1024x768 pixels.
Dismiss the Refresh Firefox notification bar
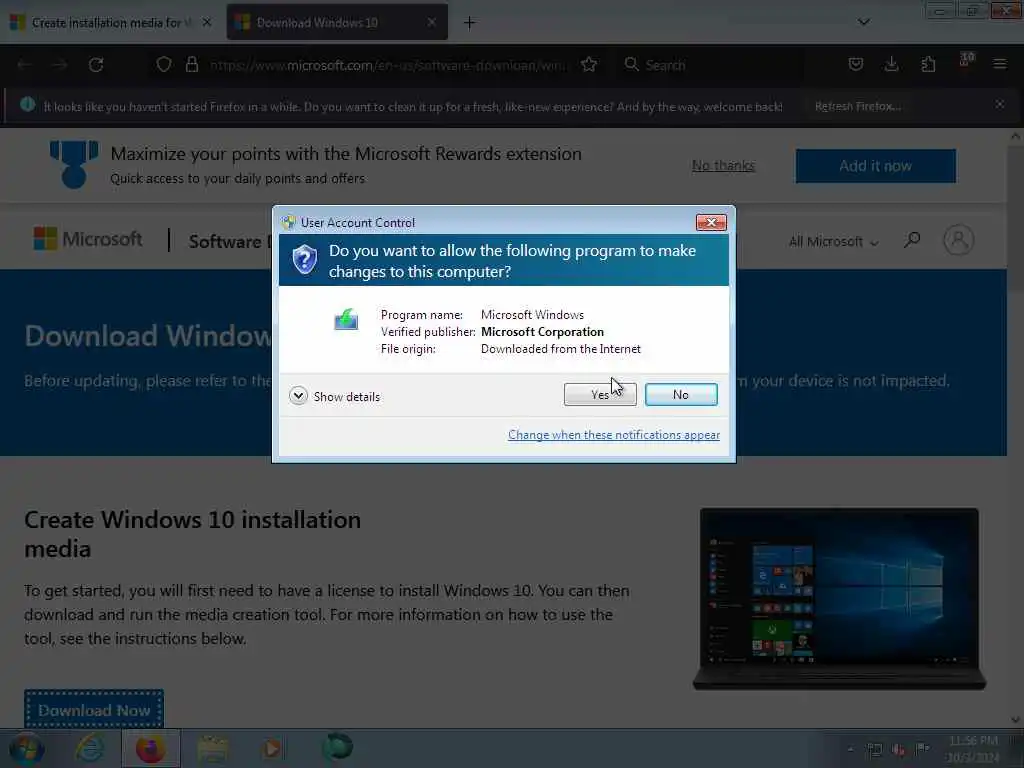pyautogui.click(x=999, y=104)
